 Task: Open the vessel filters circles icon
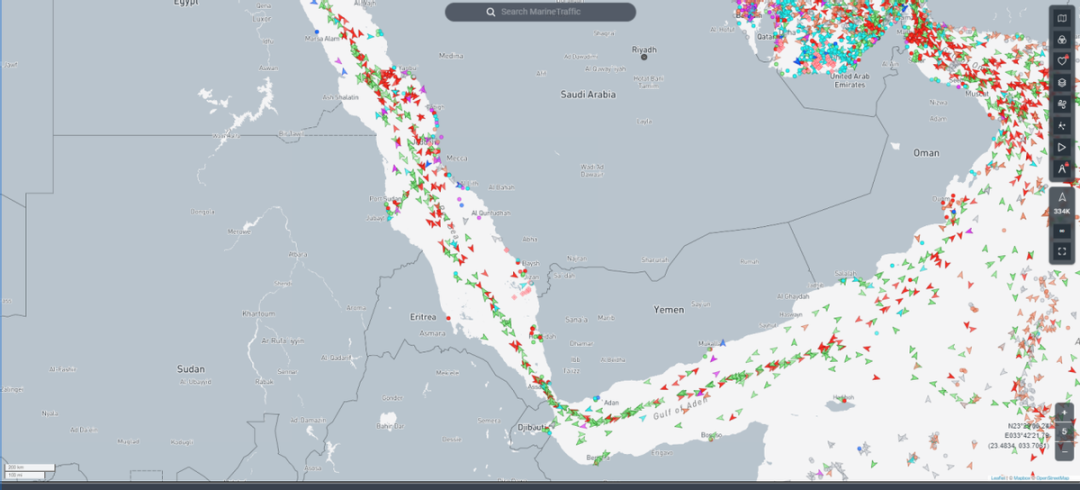[x=1062, y=39]
